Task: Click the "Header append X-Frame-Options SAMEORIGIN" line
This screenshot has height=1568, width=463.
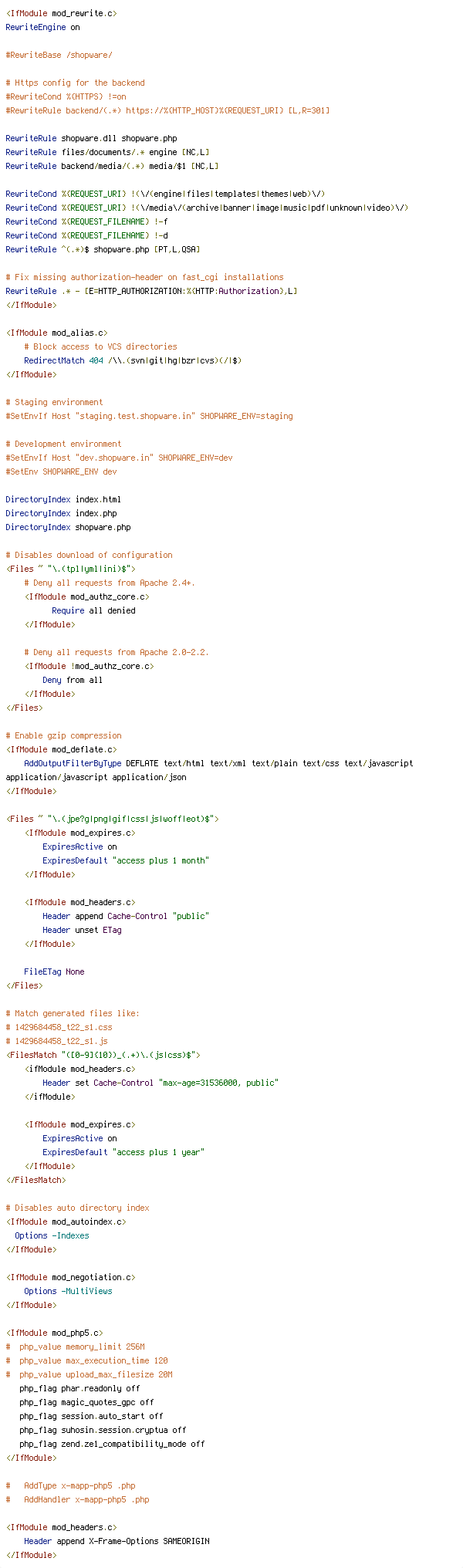Action: click(117, 1541)
